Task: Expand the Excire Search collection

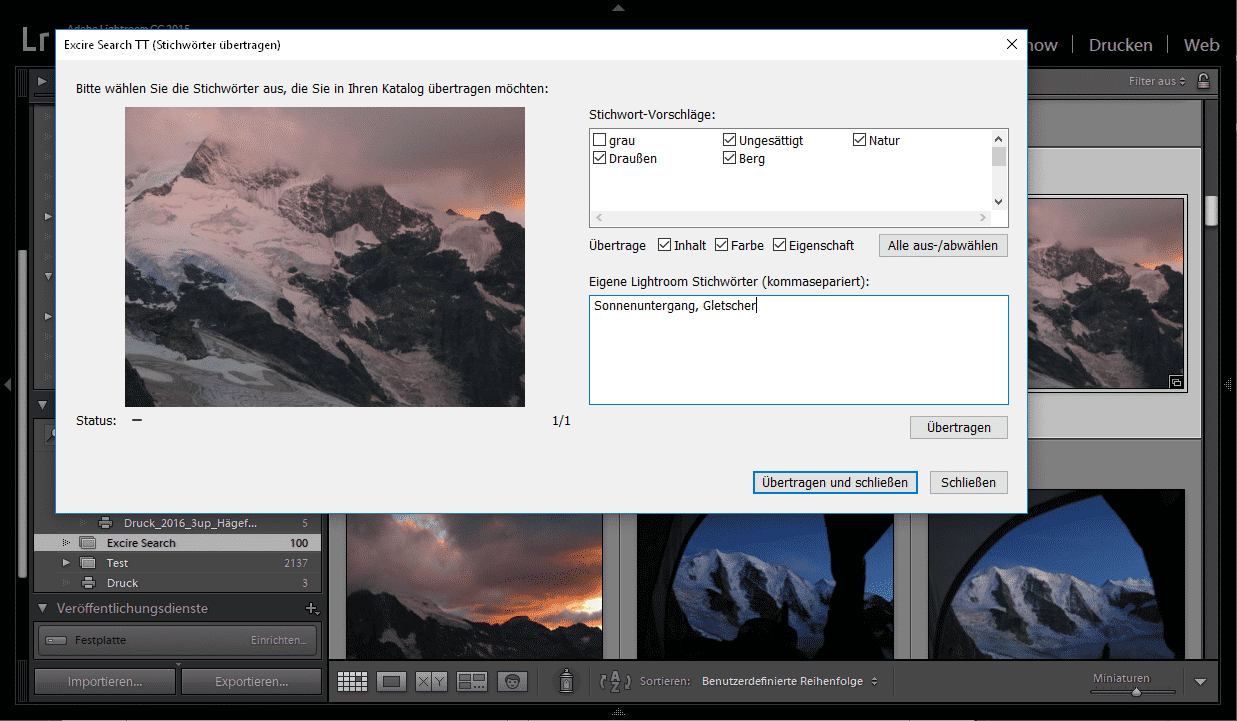Action: [66, 543]
